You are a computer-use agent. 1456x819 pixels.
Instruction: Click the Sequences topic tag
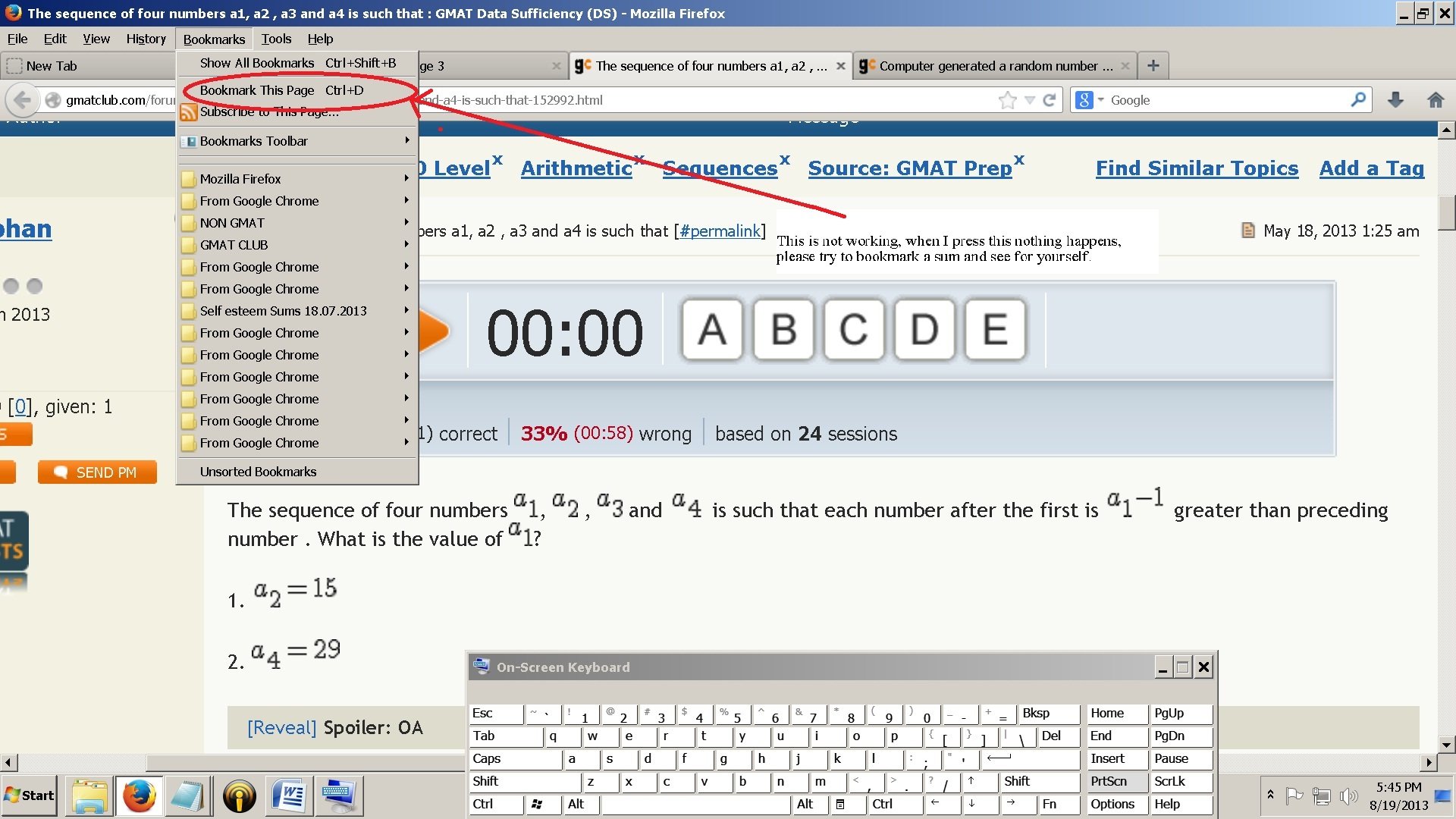720,168
